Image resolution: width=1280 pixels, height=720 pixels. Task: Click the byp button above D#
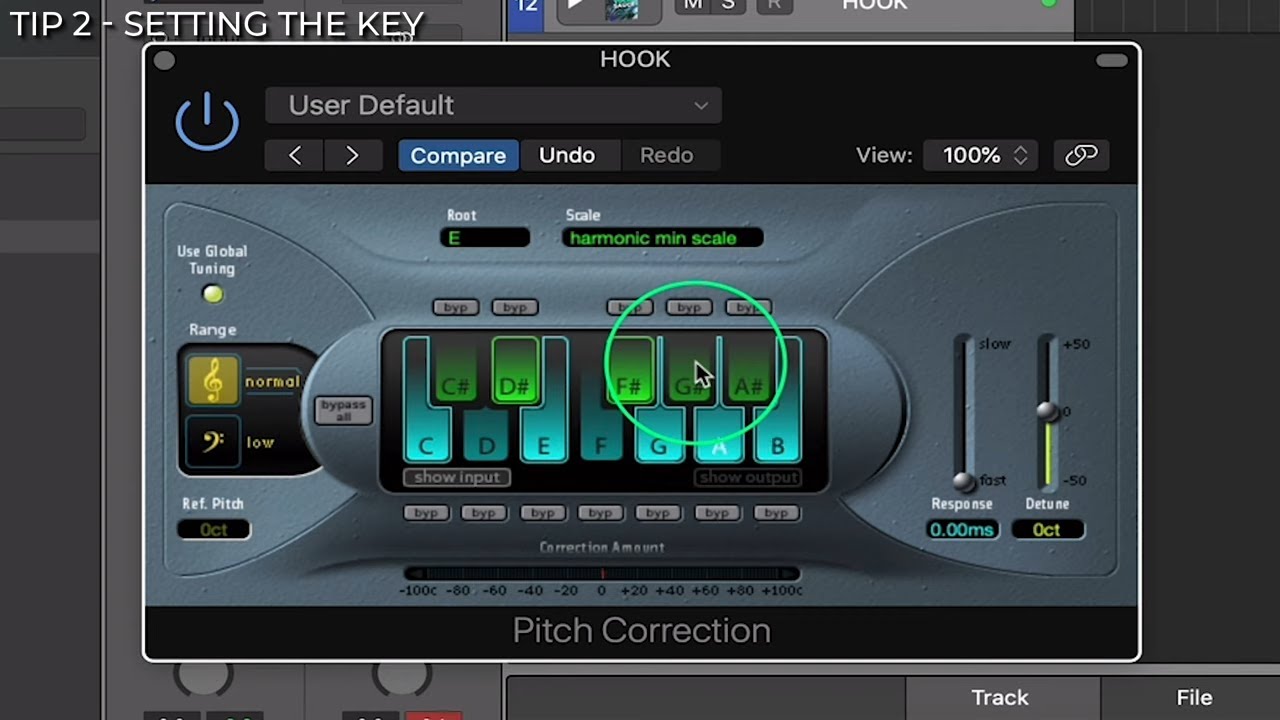[x=514, y=307]
